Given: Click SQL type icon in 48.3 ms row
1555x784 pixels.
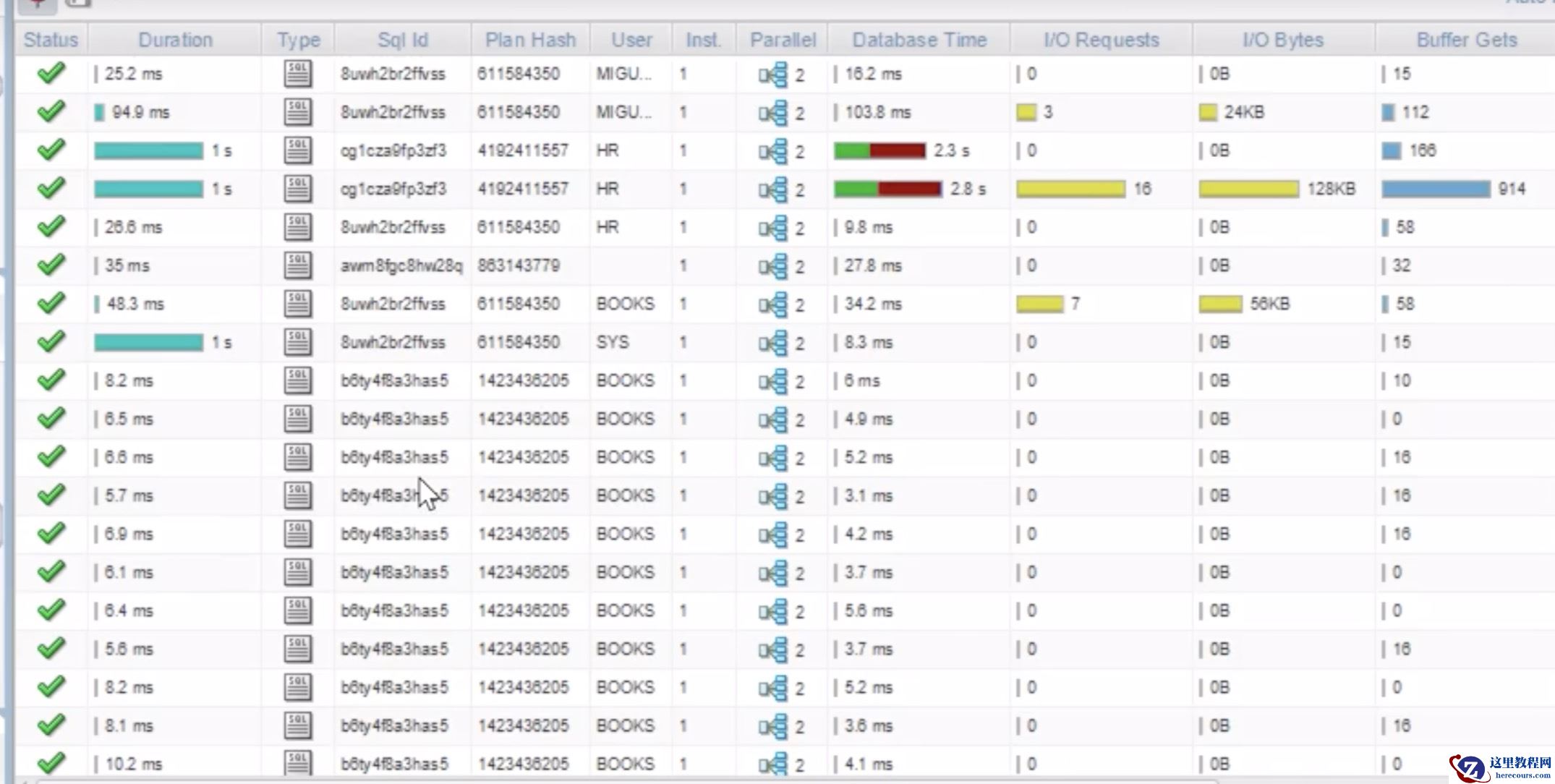Looking at the screenshot, I should (297, 304).
